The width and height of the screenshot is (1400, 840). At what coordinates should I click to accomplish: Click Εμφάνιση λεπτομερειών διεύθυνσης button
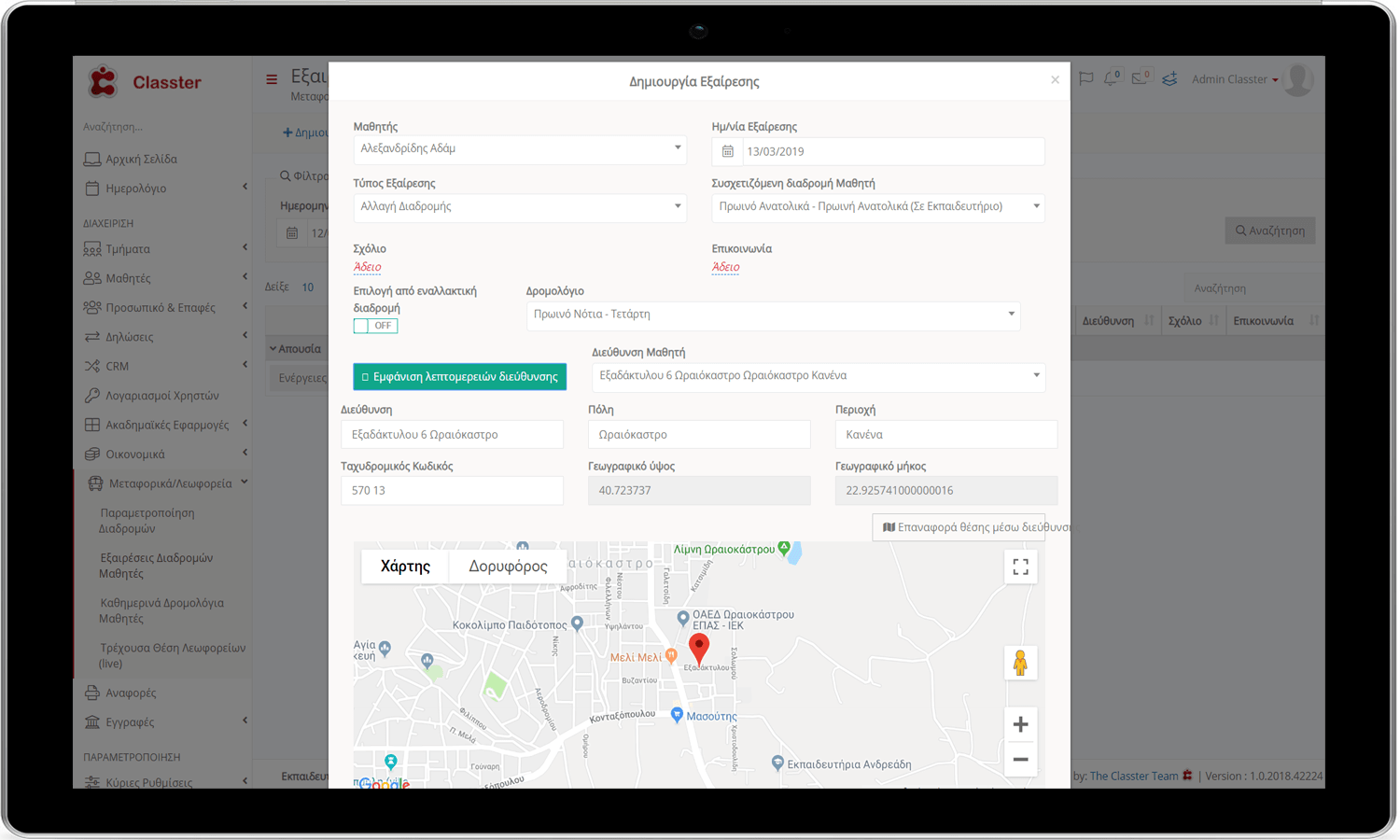coord(459,376)
